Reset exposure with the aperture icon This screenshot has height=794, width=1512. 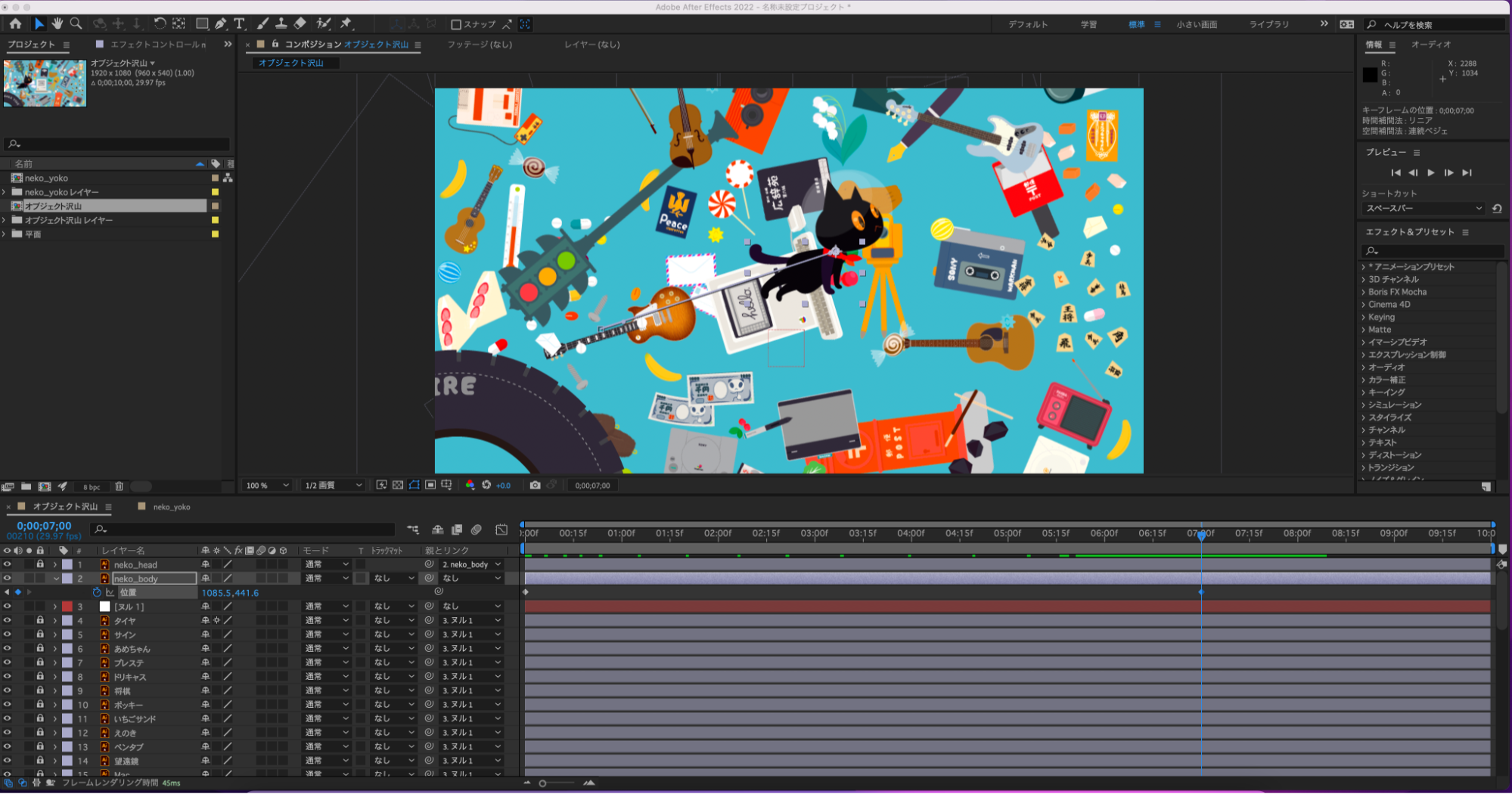click(x=486, y=485)
